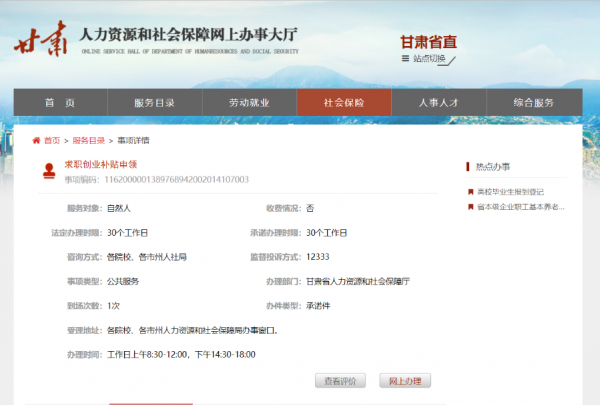
Task: Click the red person stamp icon
Action: point(49,171)
